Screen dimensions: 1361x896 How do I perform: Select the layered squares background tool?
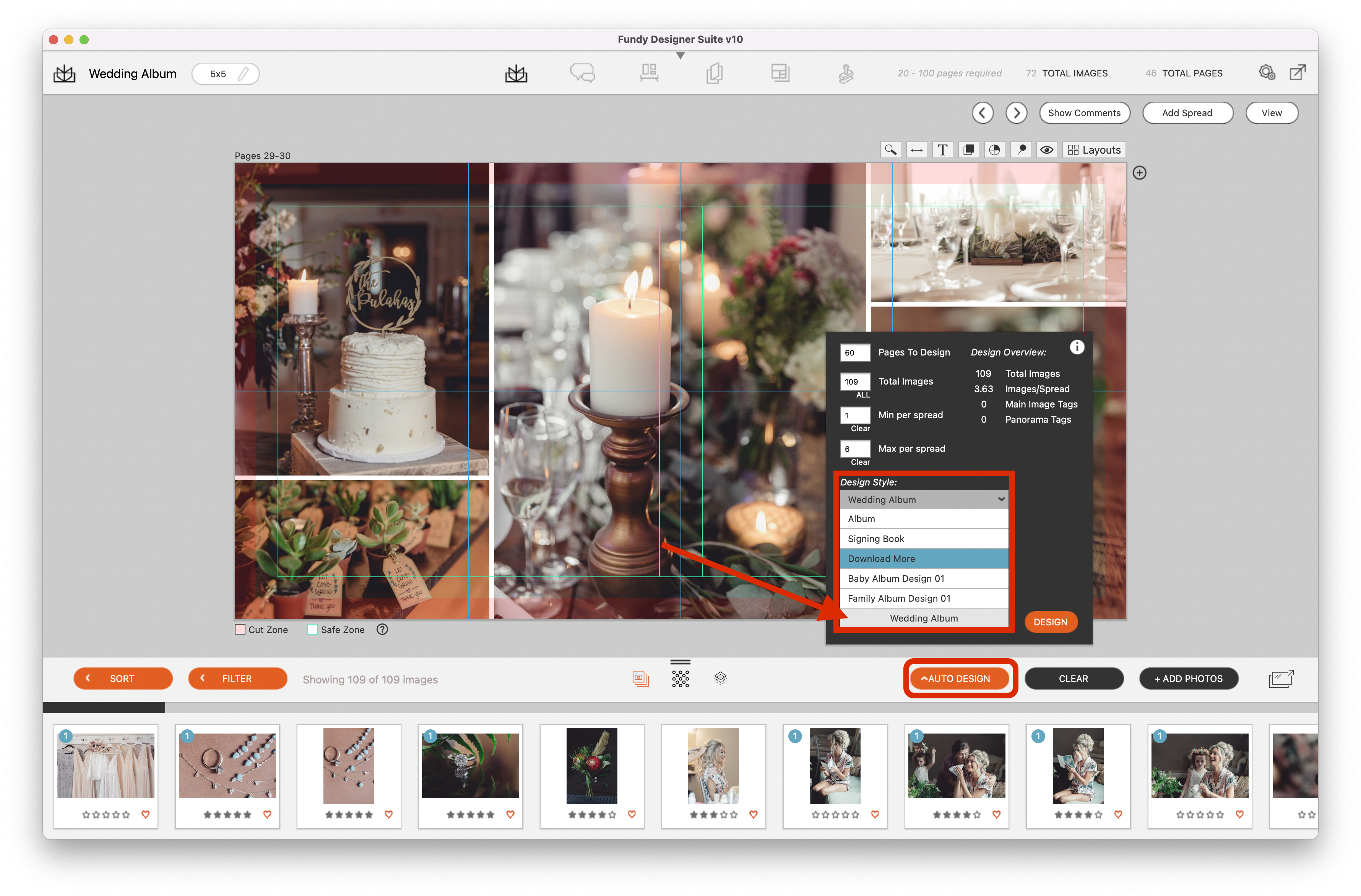pyautogui.click(x=969, y=150)
